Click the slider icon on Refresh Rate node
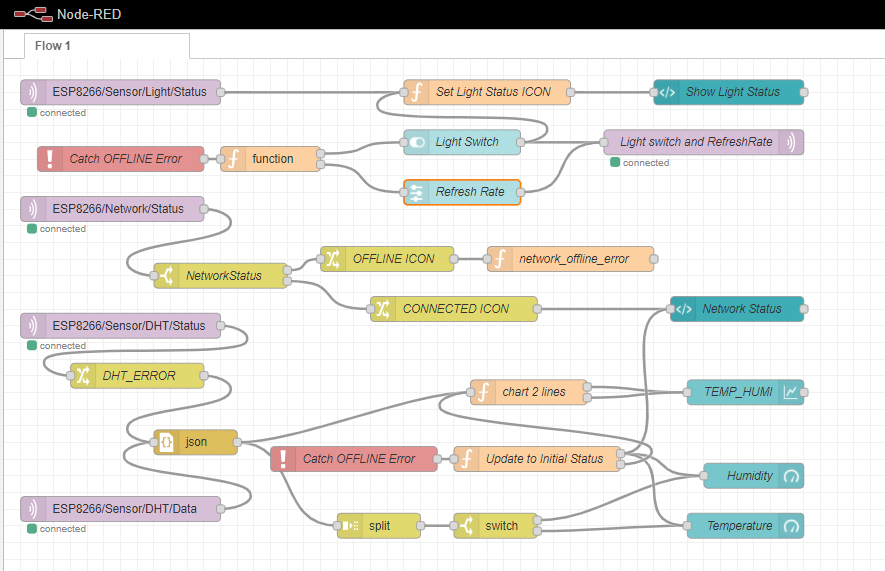 point(417,192)
